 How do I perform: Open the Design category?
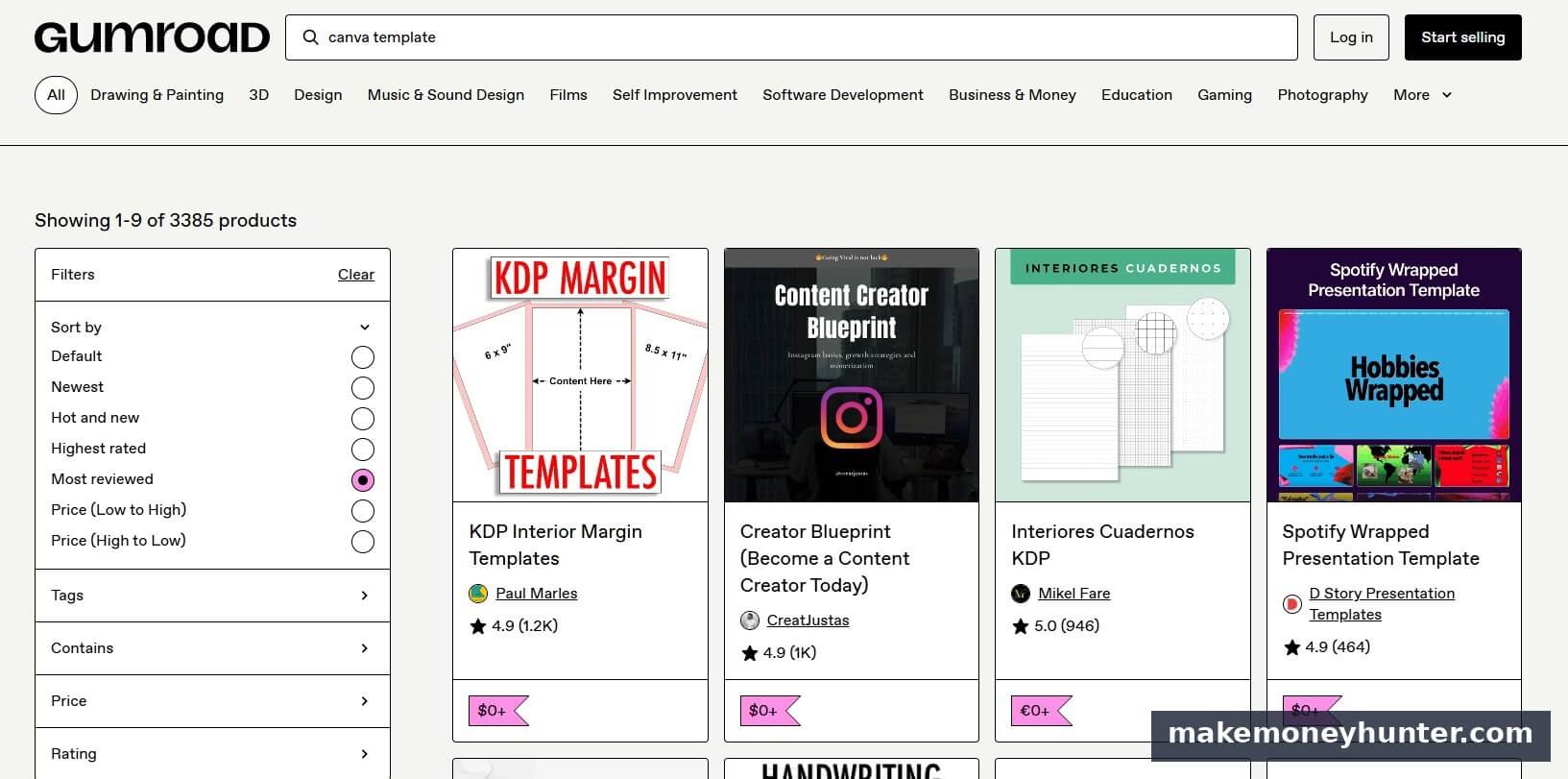[x=318, y=95]
